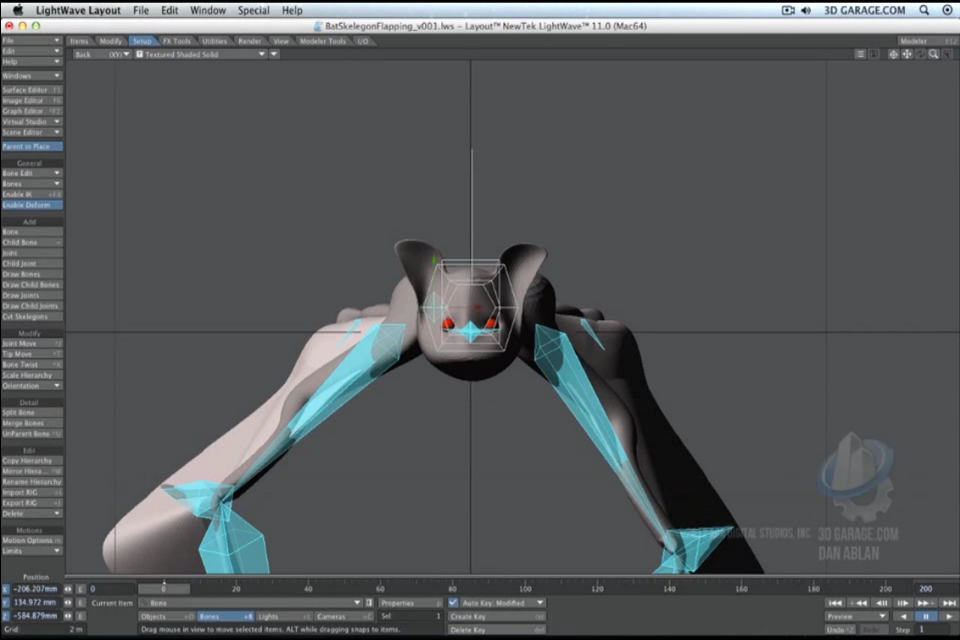The width and height of the screenshot is (960, 640).
Task: Switch to the Render tab
Action: [249, 41]
